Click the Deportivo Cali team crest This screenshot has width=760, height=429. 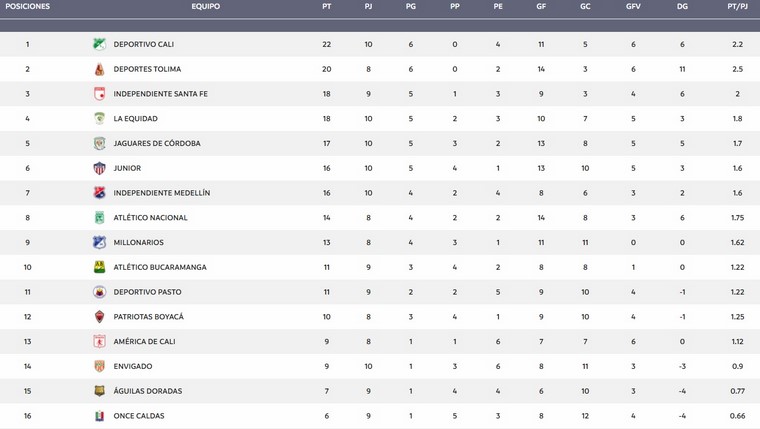[x=99, y=44]
